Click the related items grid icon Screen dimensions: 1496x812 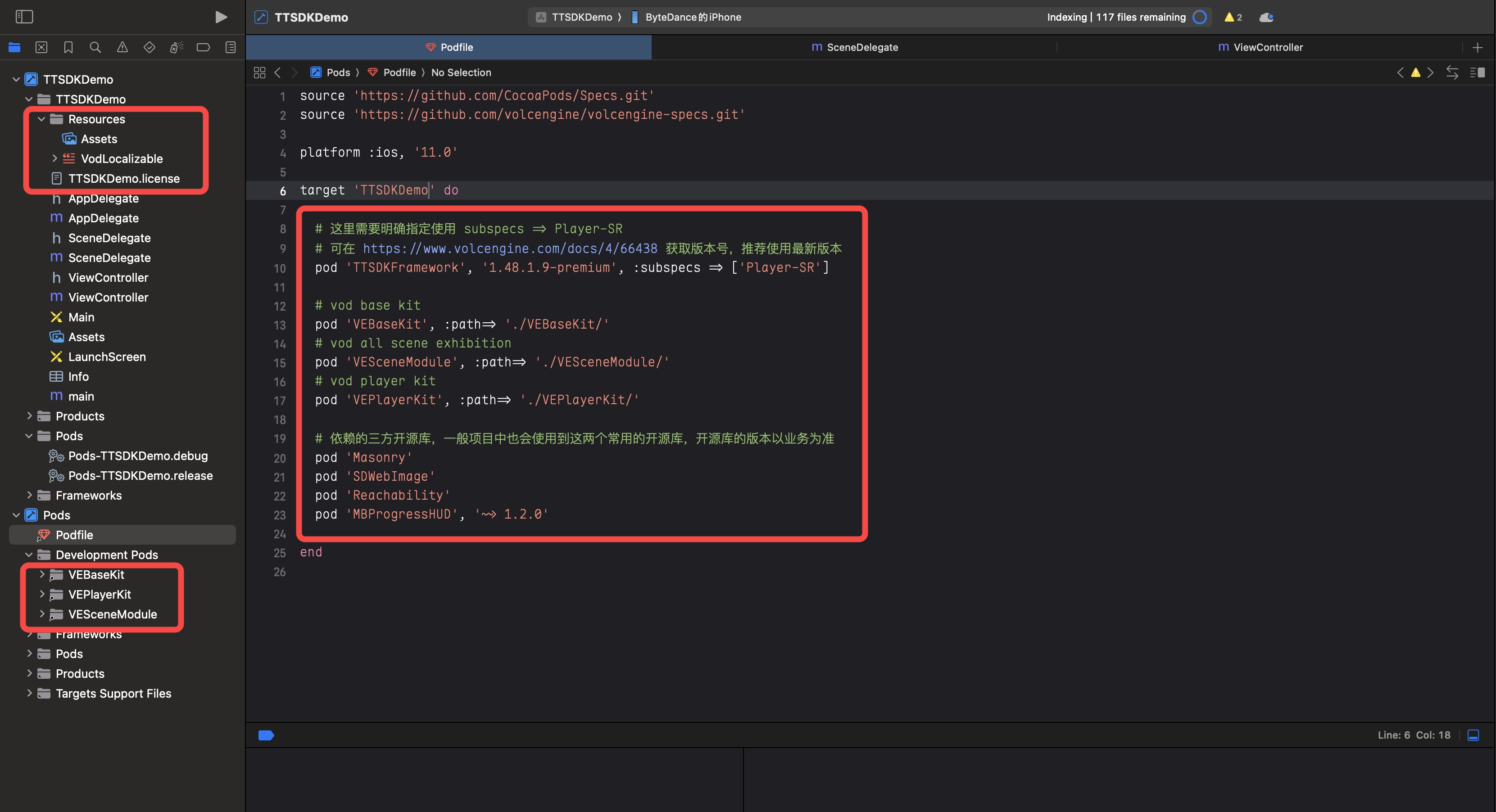(x=259, y=72)
